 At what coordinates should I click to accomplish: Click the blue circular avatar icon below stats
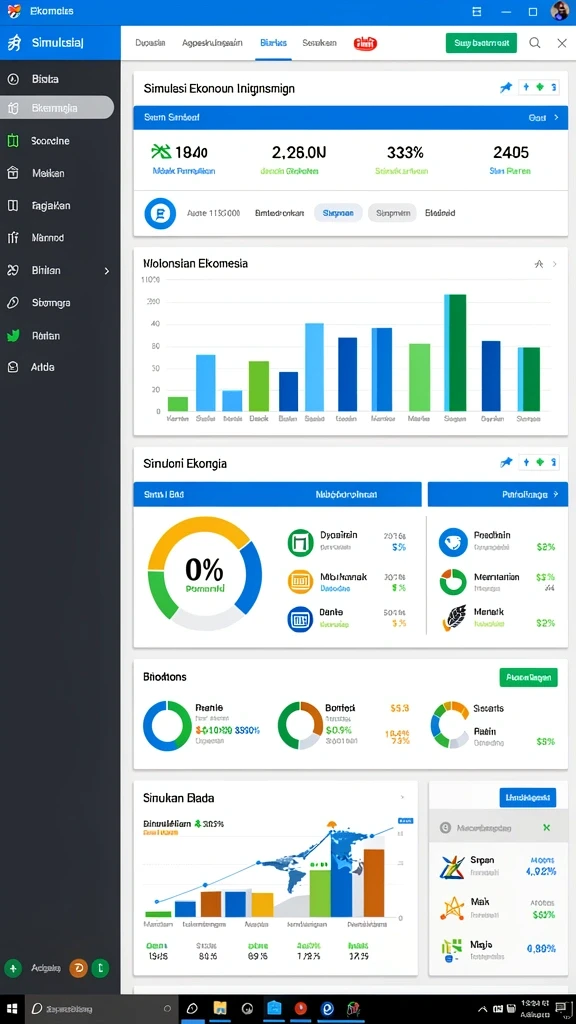pos(160,214)
